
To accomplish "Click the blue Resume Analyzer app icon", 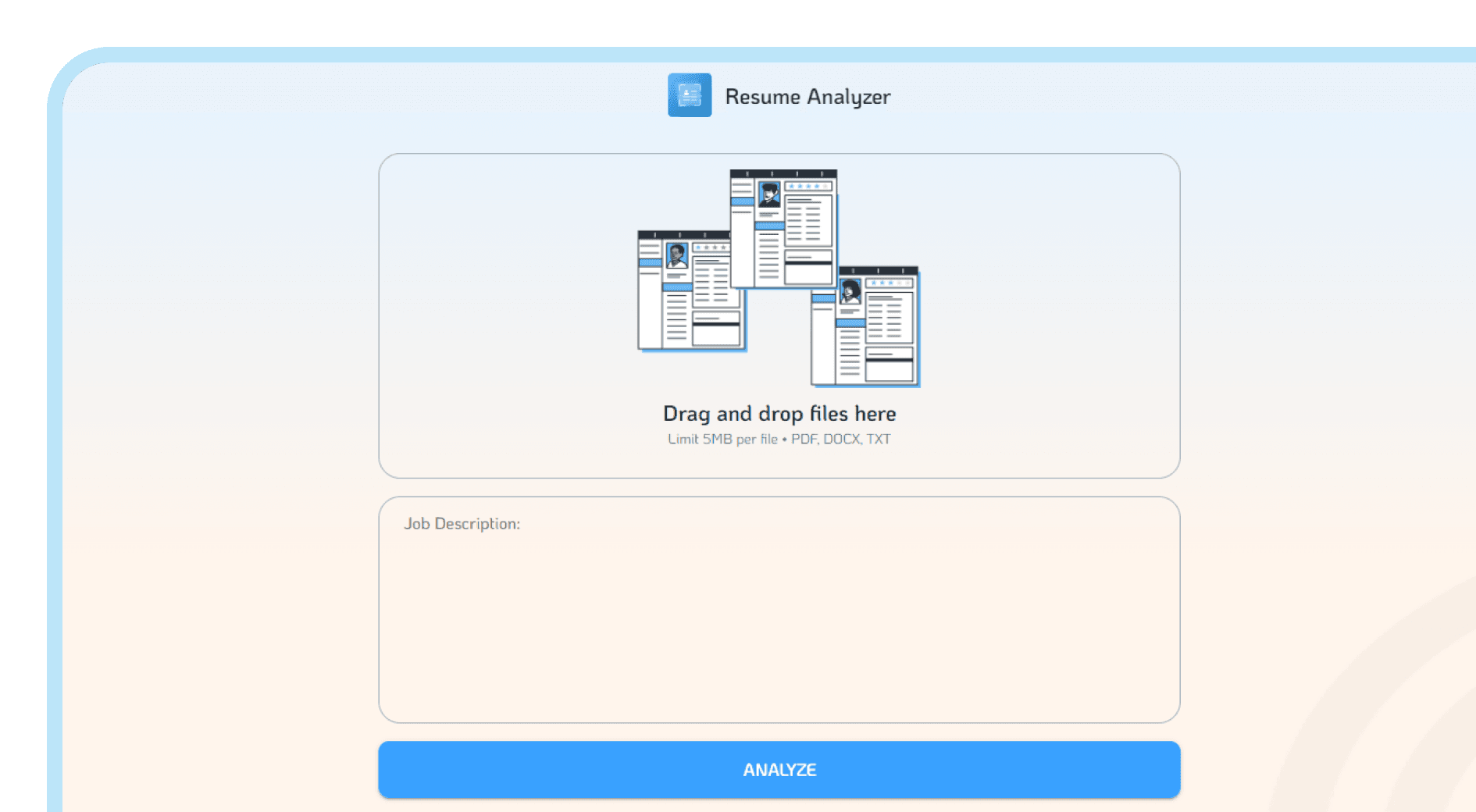I will (x=690, y=95).
